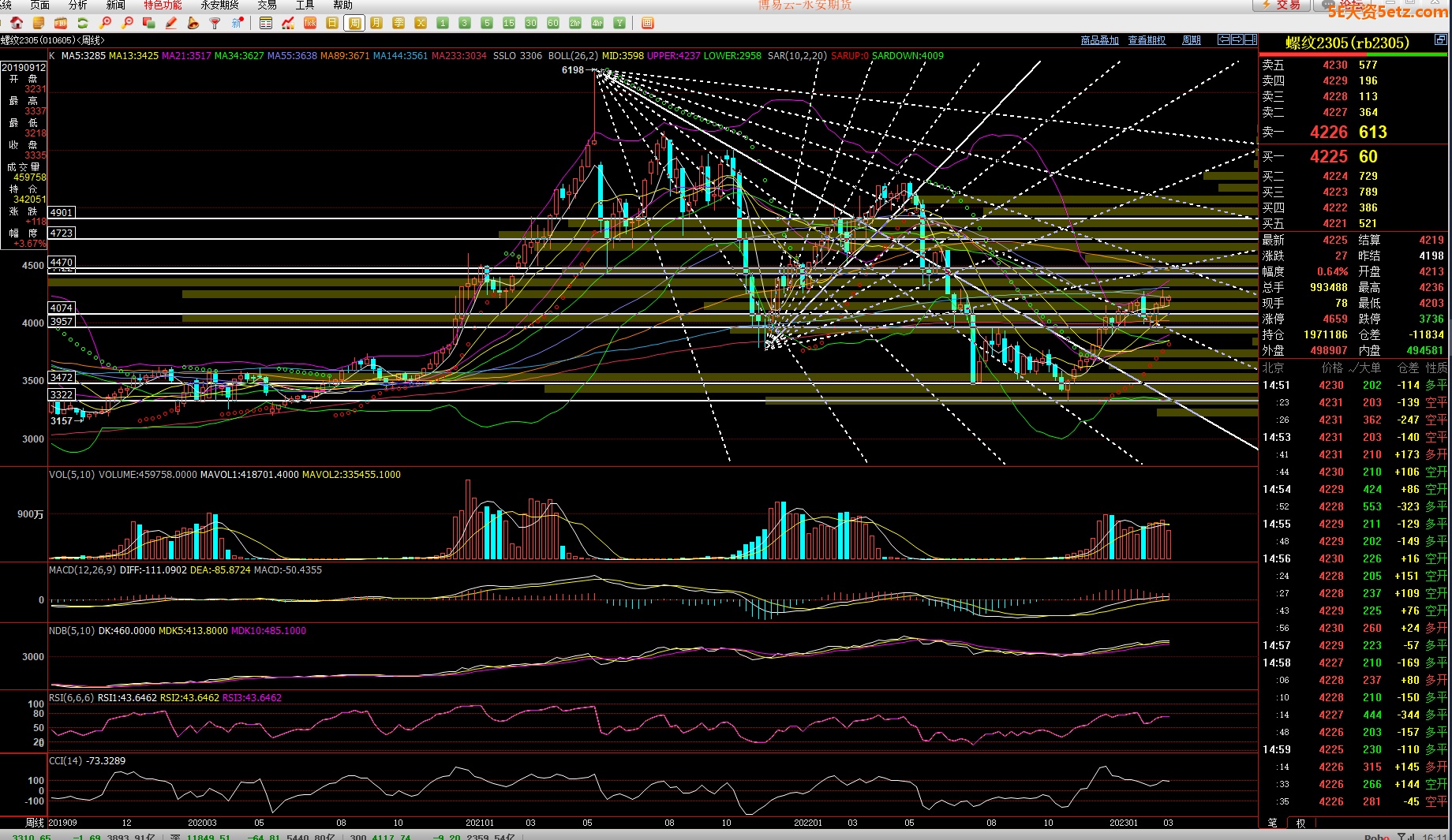Click the 4901 price level label
Screen dimensions: 1452x840
pos(62,212)
